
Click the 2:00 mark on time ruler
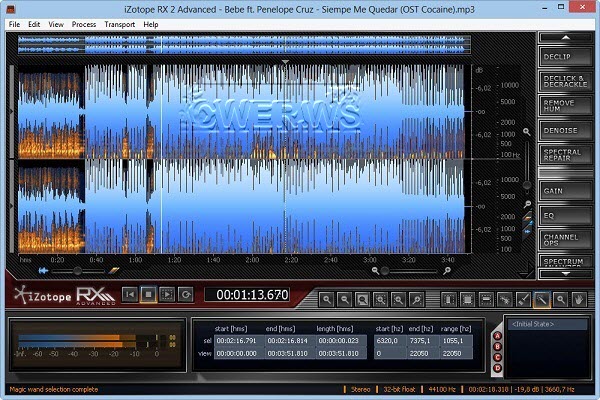(x=252, y=260)
